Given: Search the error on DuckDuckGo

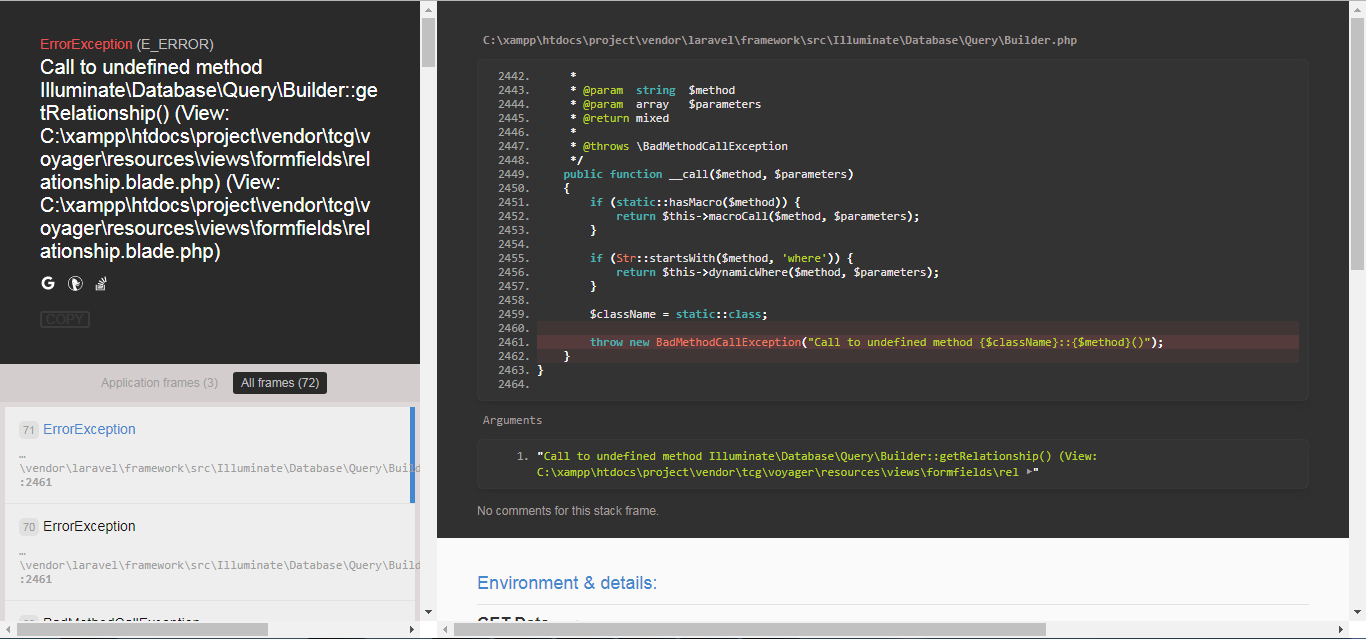Looking at the screenshot, I should (x=74, y=283).
